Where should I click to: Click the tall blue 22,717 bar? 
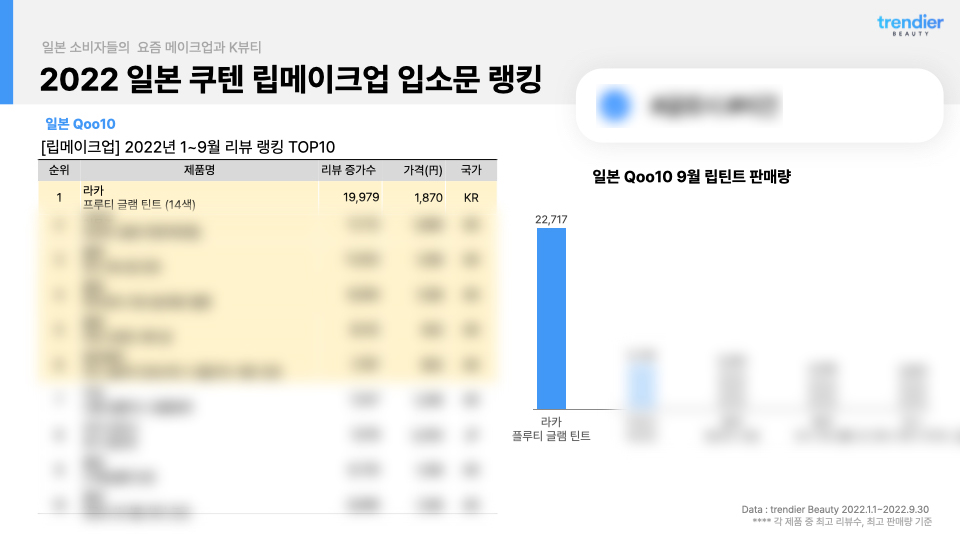tap(551, 318)
